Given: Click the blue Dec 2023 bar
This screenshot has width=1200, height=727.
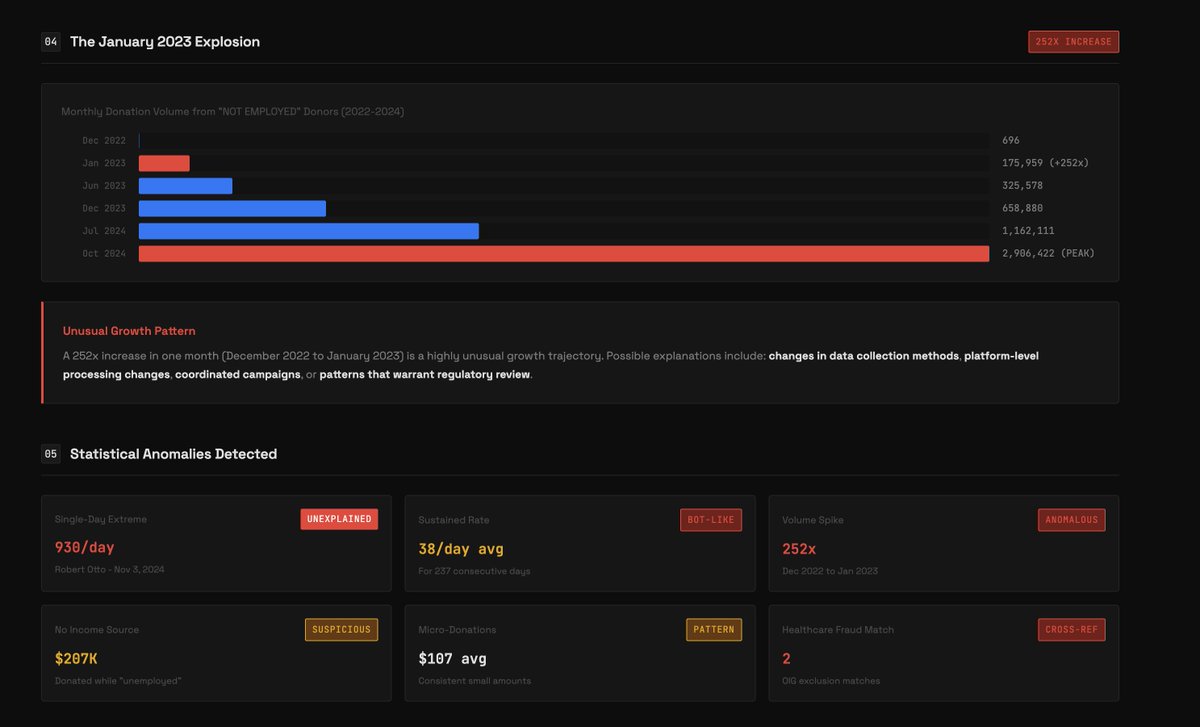Looking at the screenshot, I should coord(232,208).
